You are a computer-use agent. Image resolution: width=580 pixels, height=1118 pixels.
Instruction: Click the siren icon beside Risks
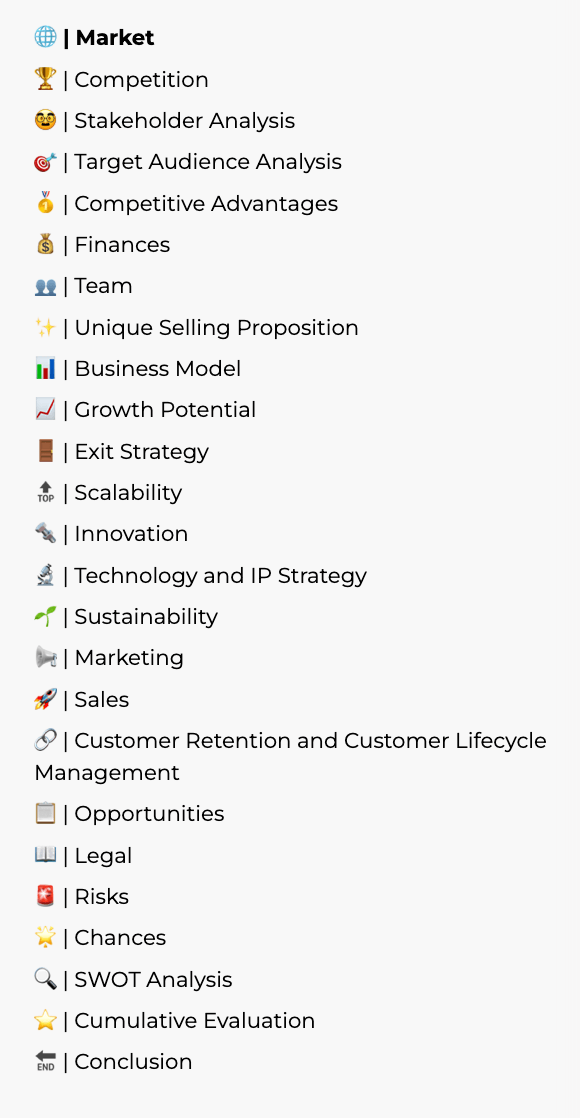click(x=46, y=896)
